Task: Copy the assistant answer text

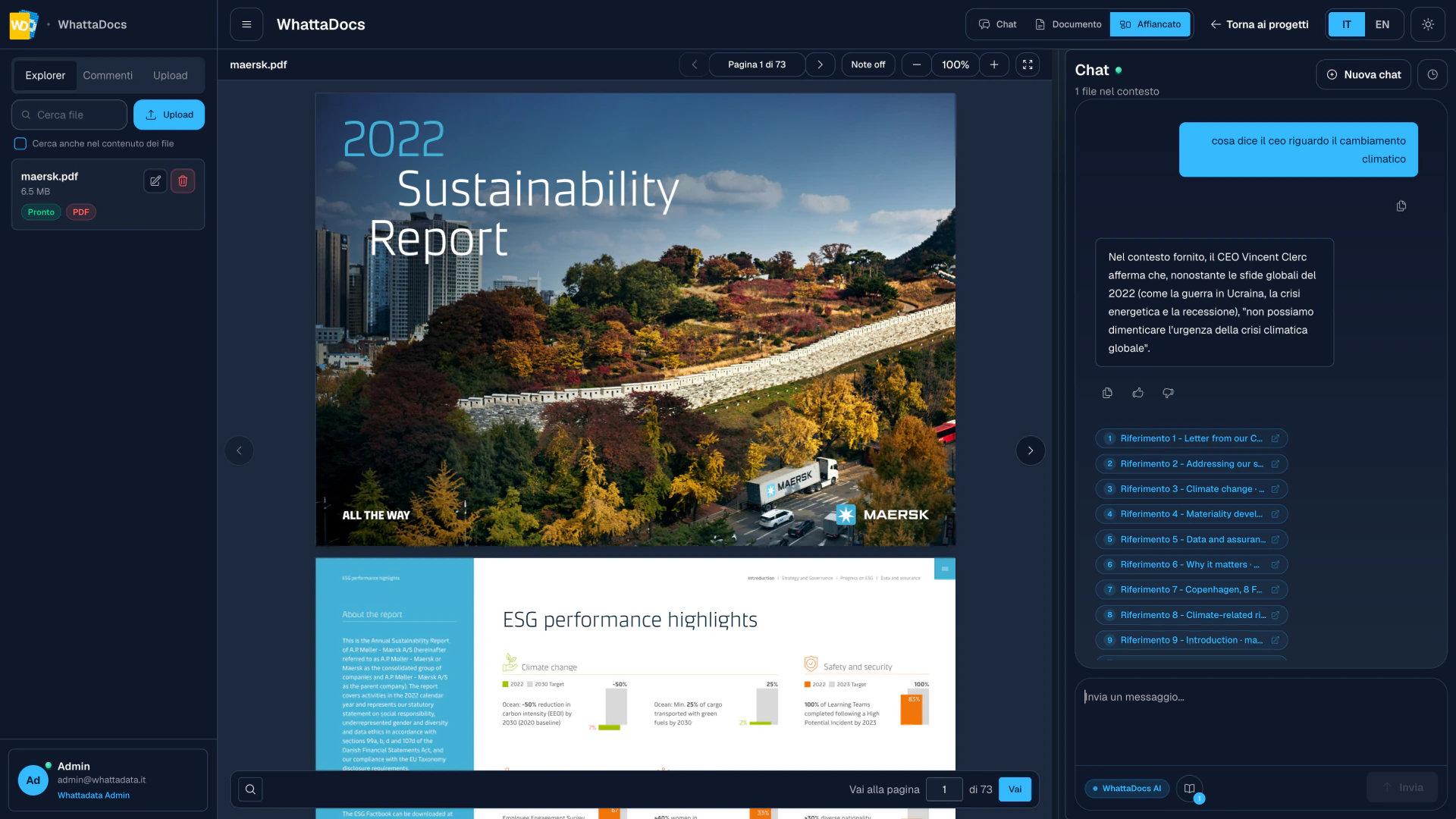Action: (1107, 393)
